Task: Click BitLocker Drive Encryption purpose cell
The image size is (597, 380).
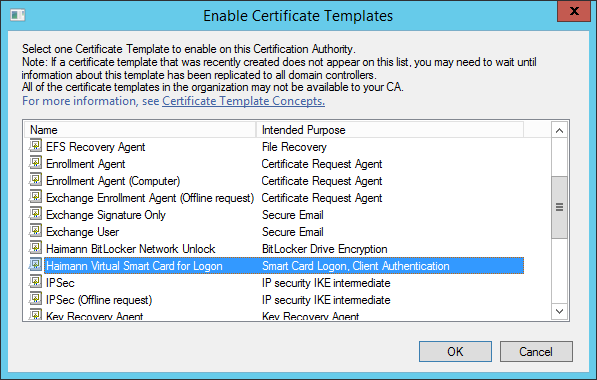Action: [325, 249]
